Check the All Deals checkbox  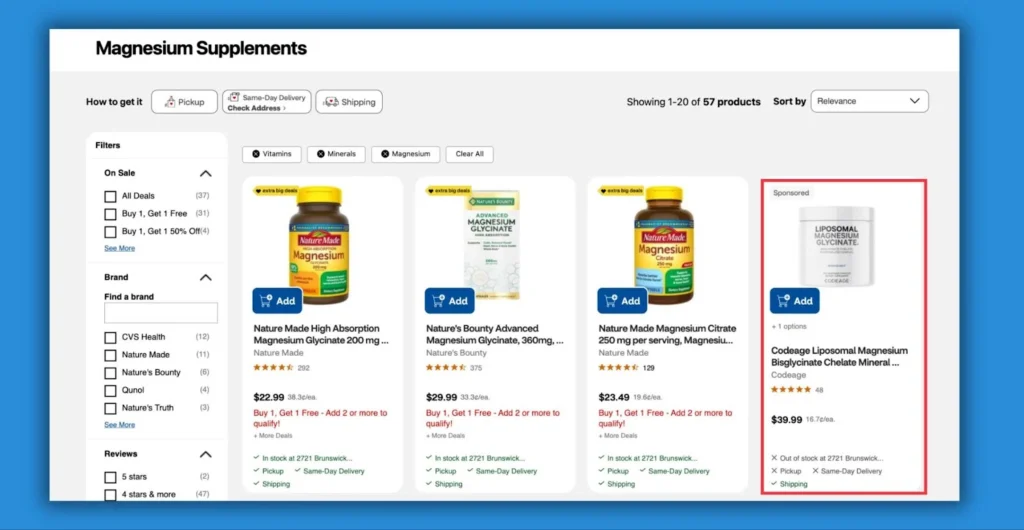tap(110, 196)
